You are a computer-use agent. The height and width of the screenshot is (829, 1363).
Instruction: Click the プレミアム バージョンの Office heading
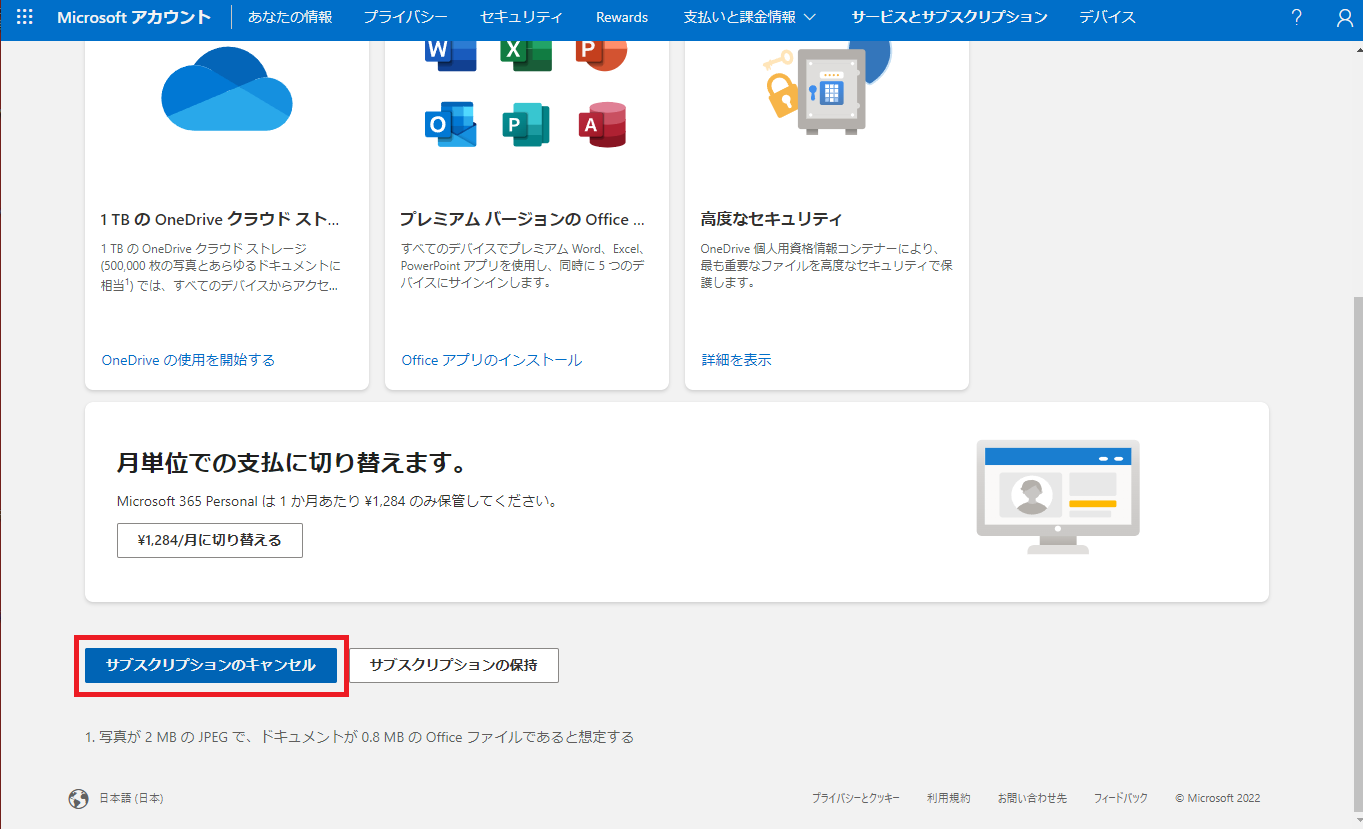(522, 219)
